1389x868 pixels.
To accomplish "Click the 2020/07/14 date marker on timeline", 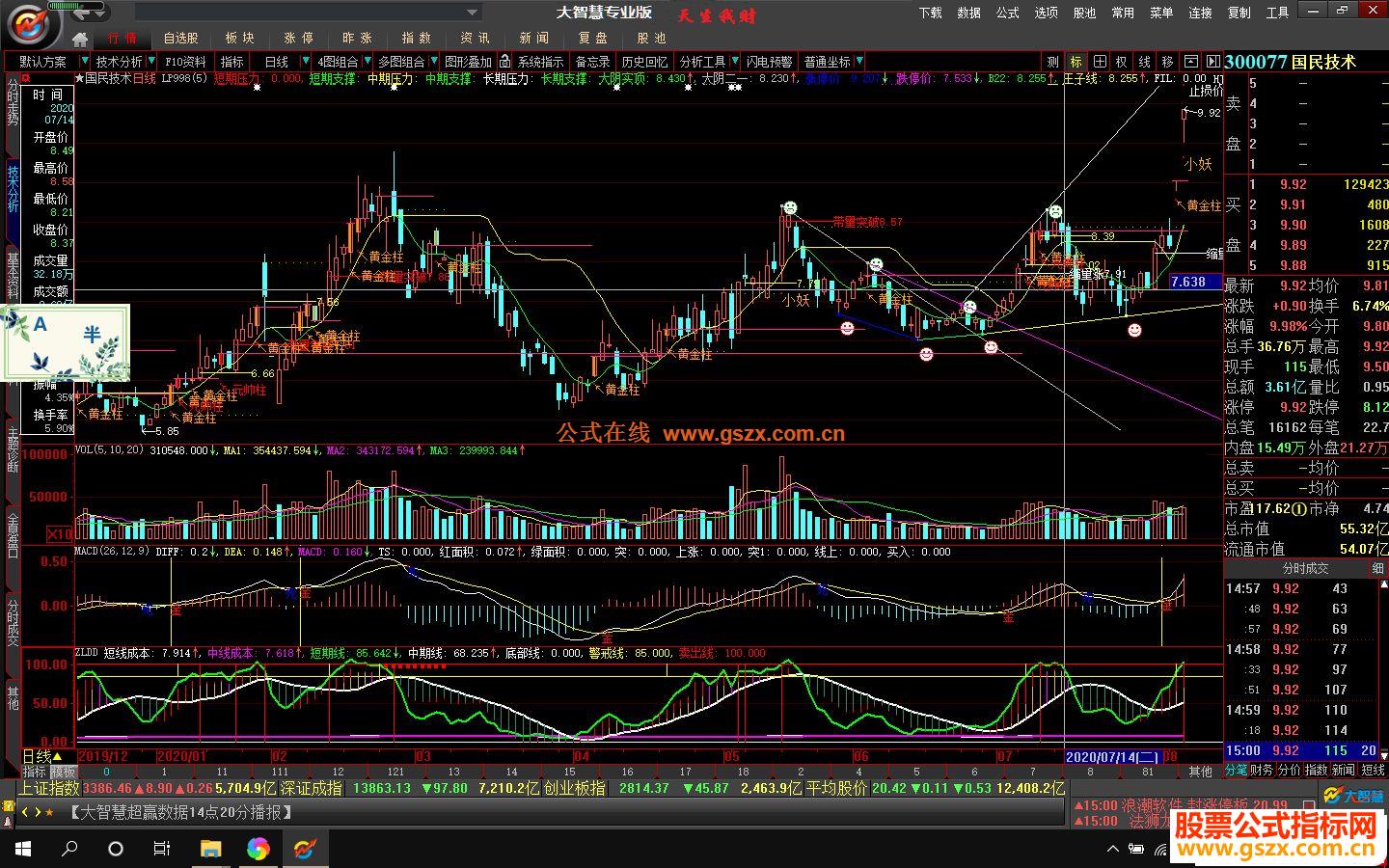I will [x=1114, y=757].
